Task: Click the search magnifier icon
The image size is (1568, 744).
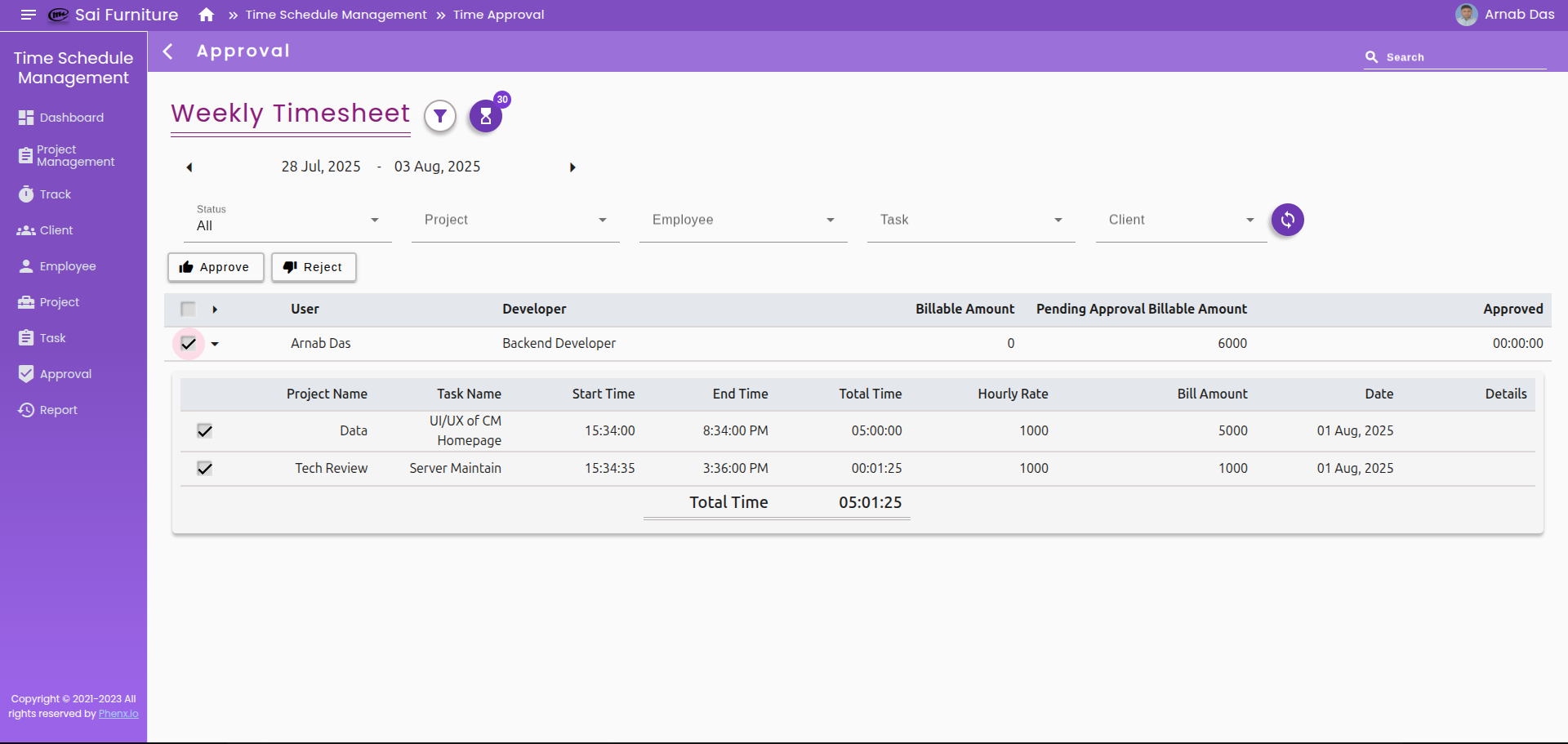Action: [x=1371, y=57]
